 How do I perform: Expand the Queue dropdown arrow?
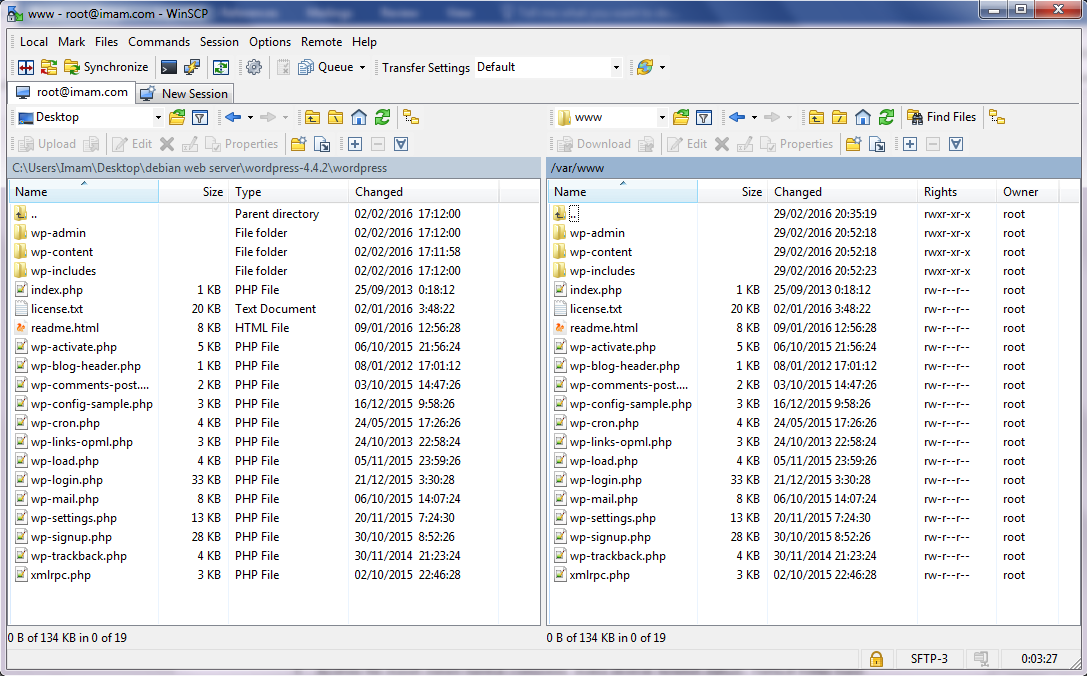click(x=362, y=67)
